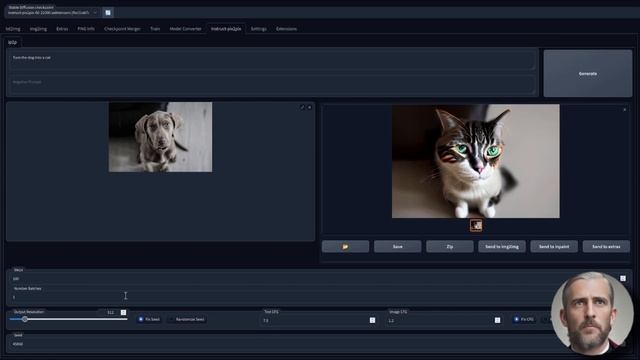Open the Settings tab

tap(258, 29)
